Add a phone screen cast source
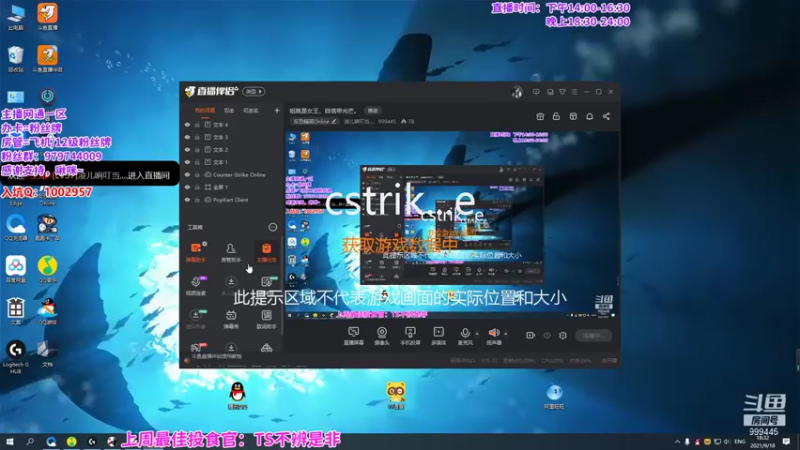 tap(410, 336)
